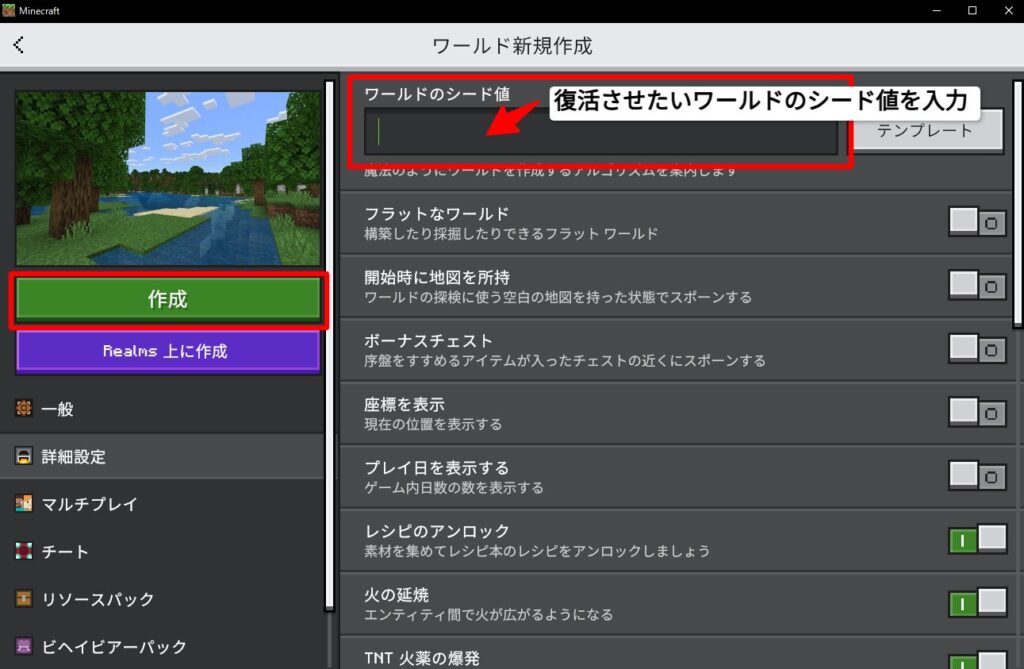This screenshot has width=1024, height=669.
Task: Turn off 火の延焼 toggle
Action: click(977, 603)
